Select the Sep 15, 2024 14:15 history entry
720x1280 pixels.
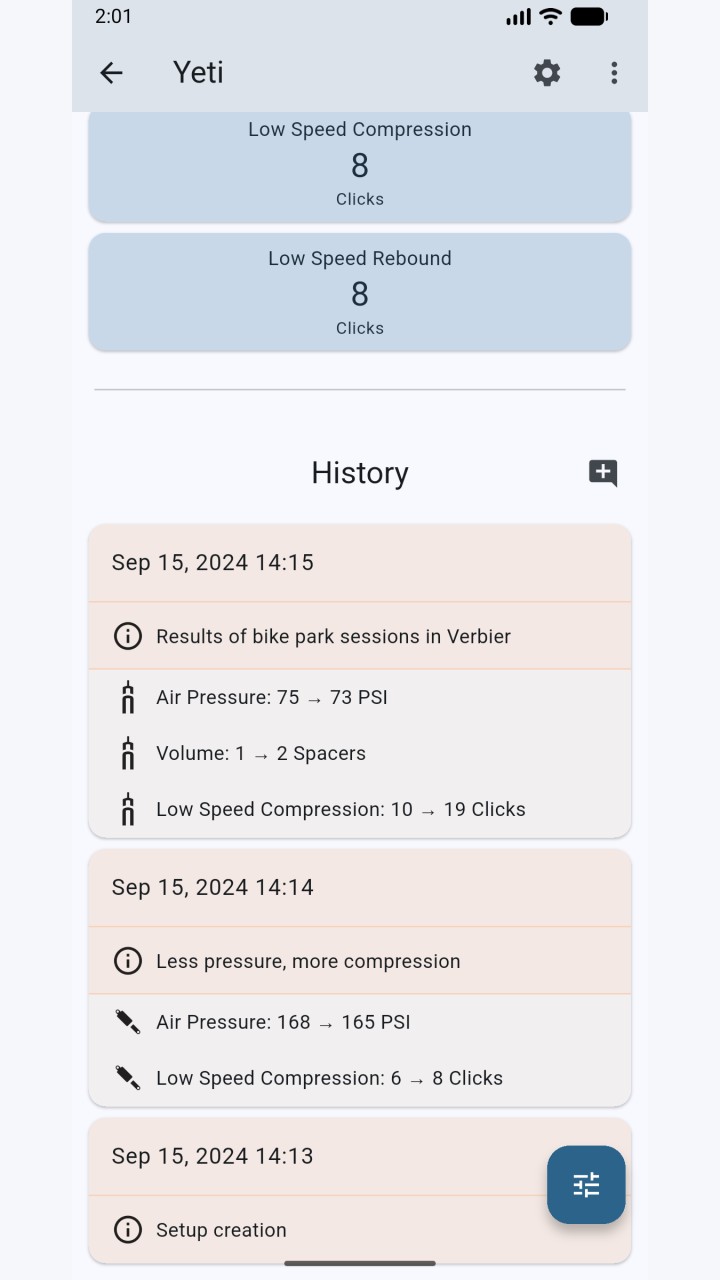[360, 563]
